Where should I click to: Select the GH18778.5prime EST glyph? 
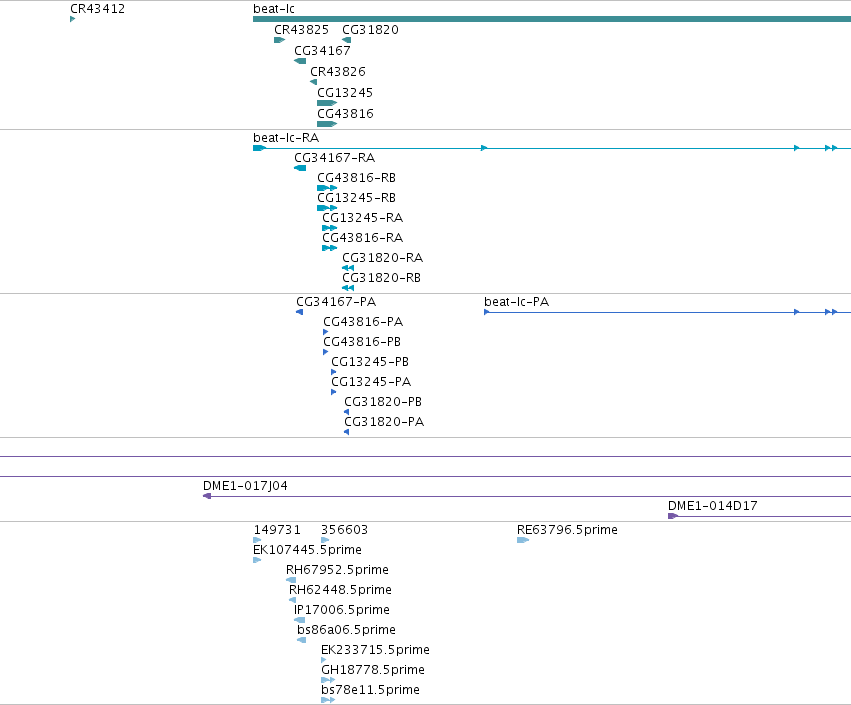coord(328,680)
